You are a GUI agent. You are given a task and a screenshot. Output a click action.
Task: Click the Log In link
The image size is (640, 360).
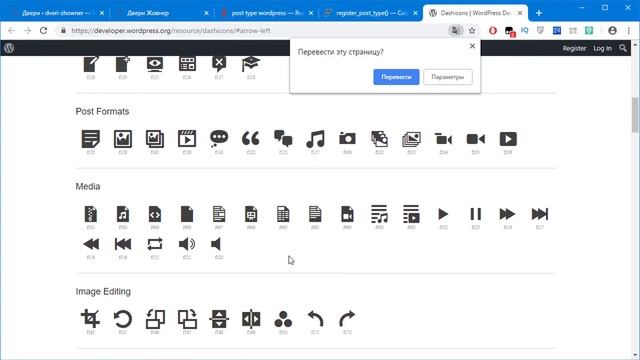click(602, 48)
